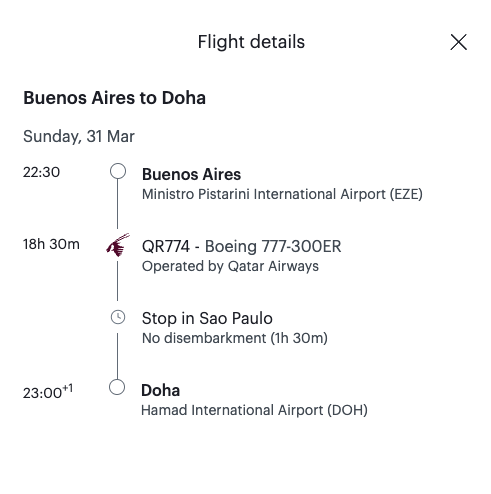Click the No disembarkment (1h 30m) note
The width and height of the screenshot is (491, 494).
235,338
